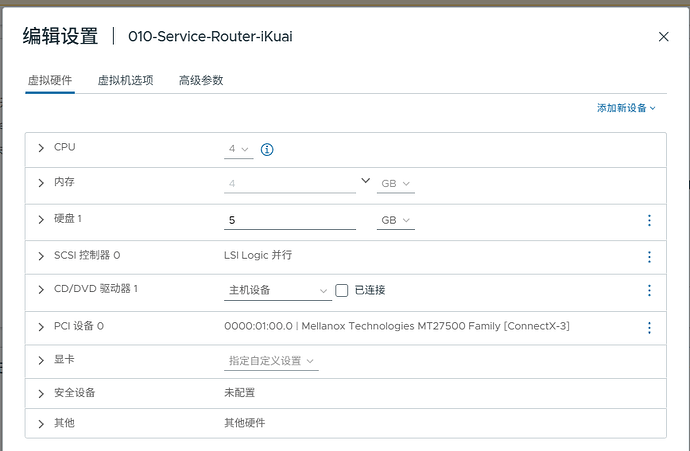Click the 其他硬件 value text
690x451 pixels.
click(245, 423)
